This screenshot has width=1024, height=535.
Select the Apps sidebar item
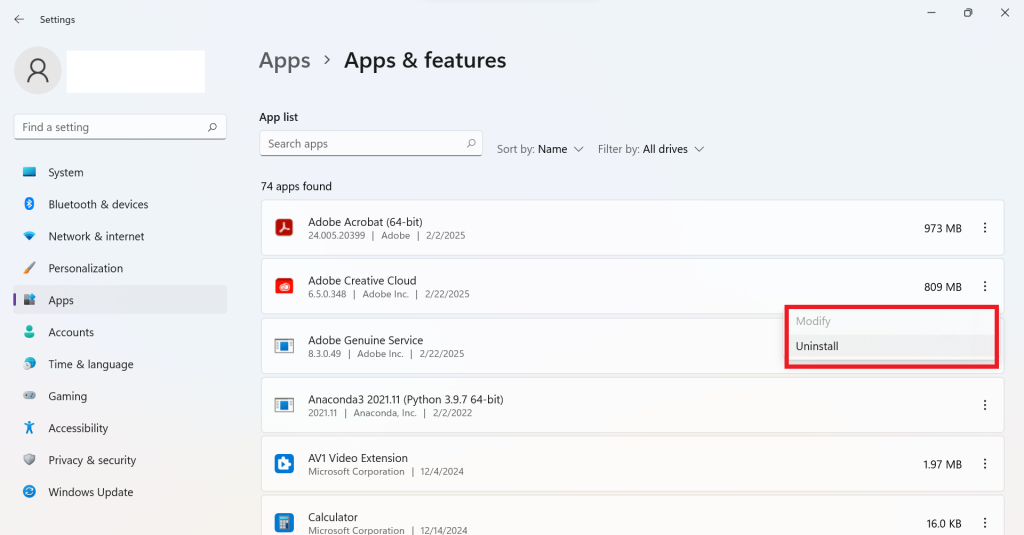[120, 300]
